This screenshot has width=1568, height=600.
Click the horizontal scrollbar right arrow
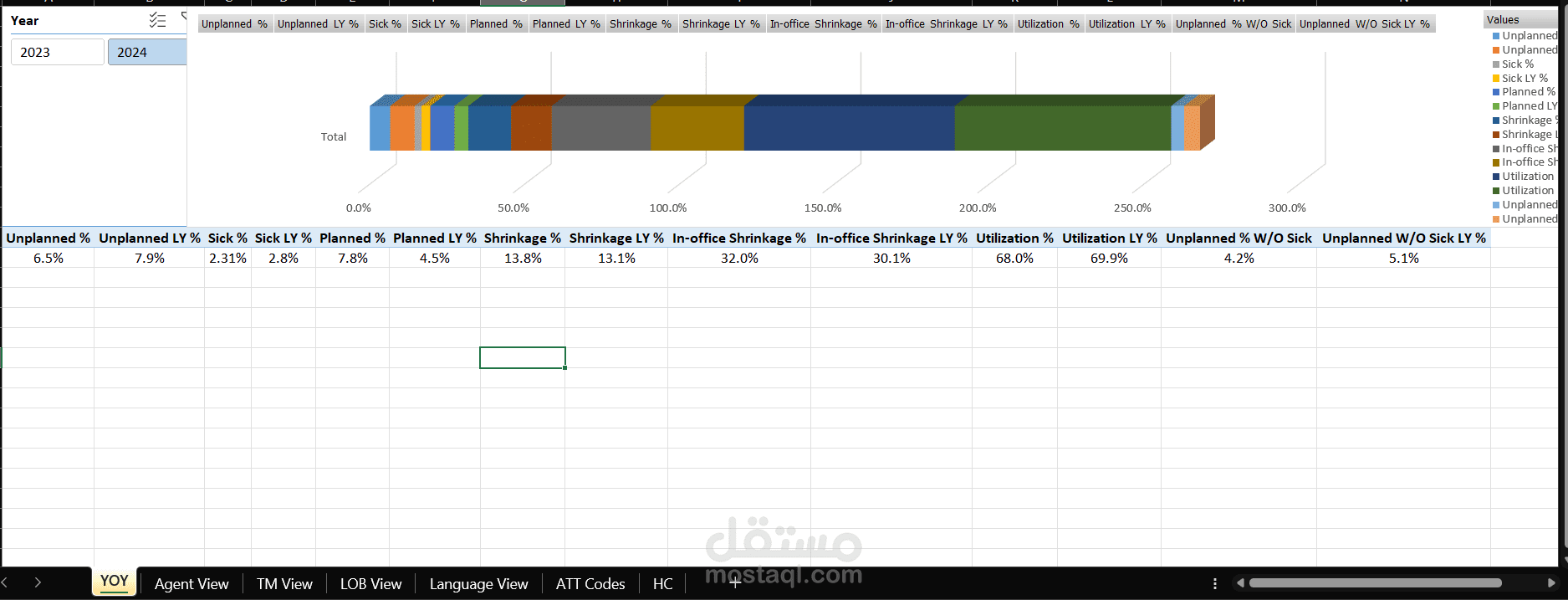pos(1551,583)
